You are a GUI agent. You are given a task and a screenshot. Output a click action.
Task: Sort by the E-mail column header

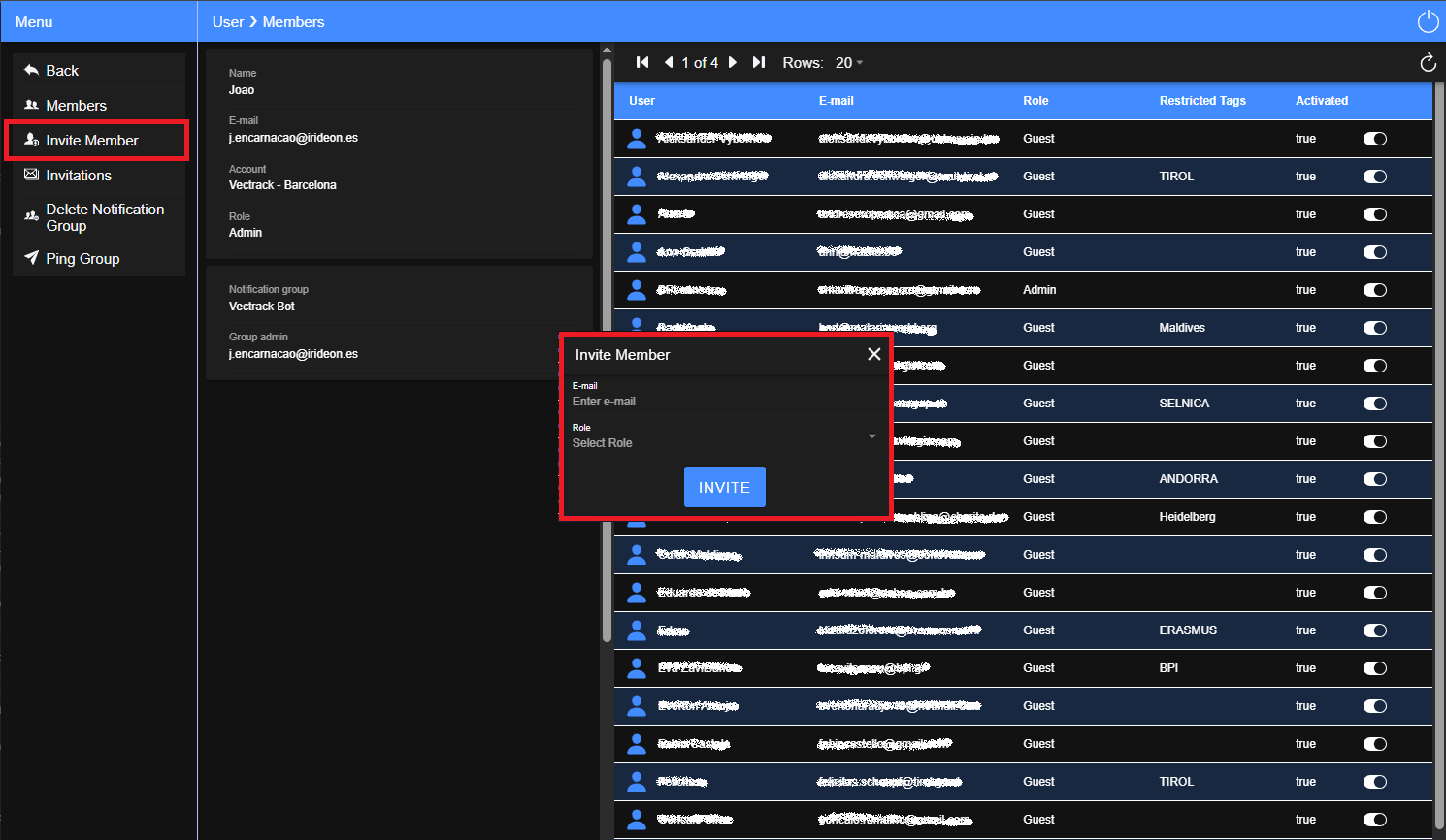[x=837, y=101]
